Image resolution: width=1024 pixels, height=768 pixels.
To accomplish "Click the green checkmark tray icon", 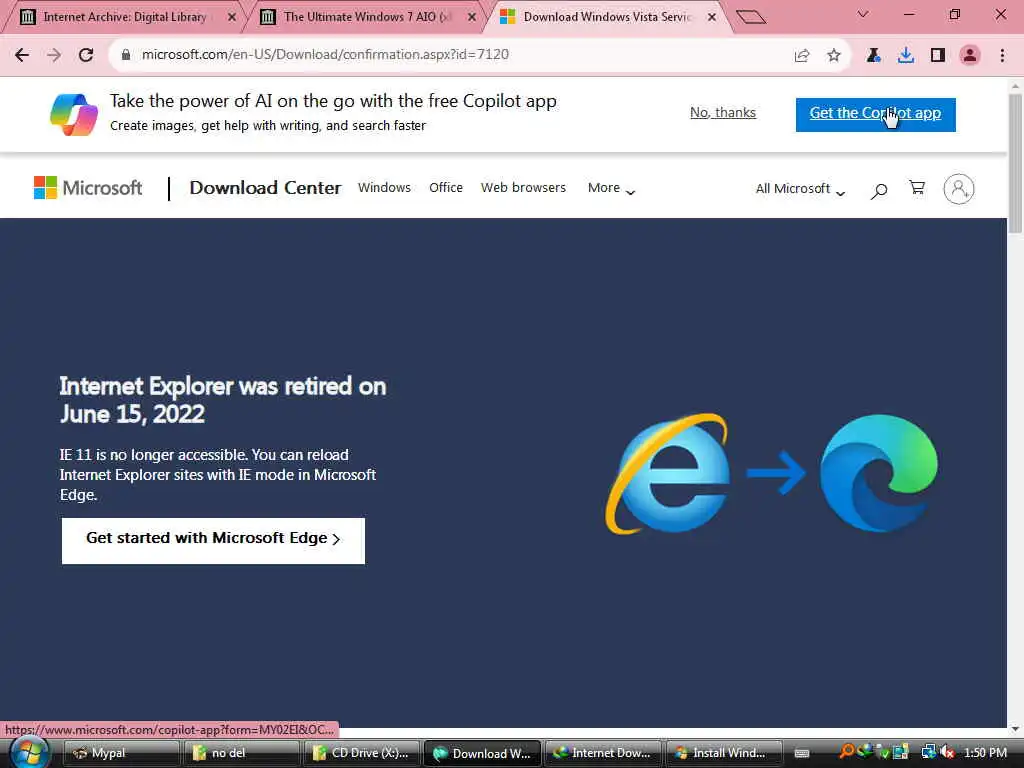I will 883,753.
